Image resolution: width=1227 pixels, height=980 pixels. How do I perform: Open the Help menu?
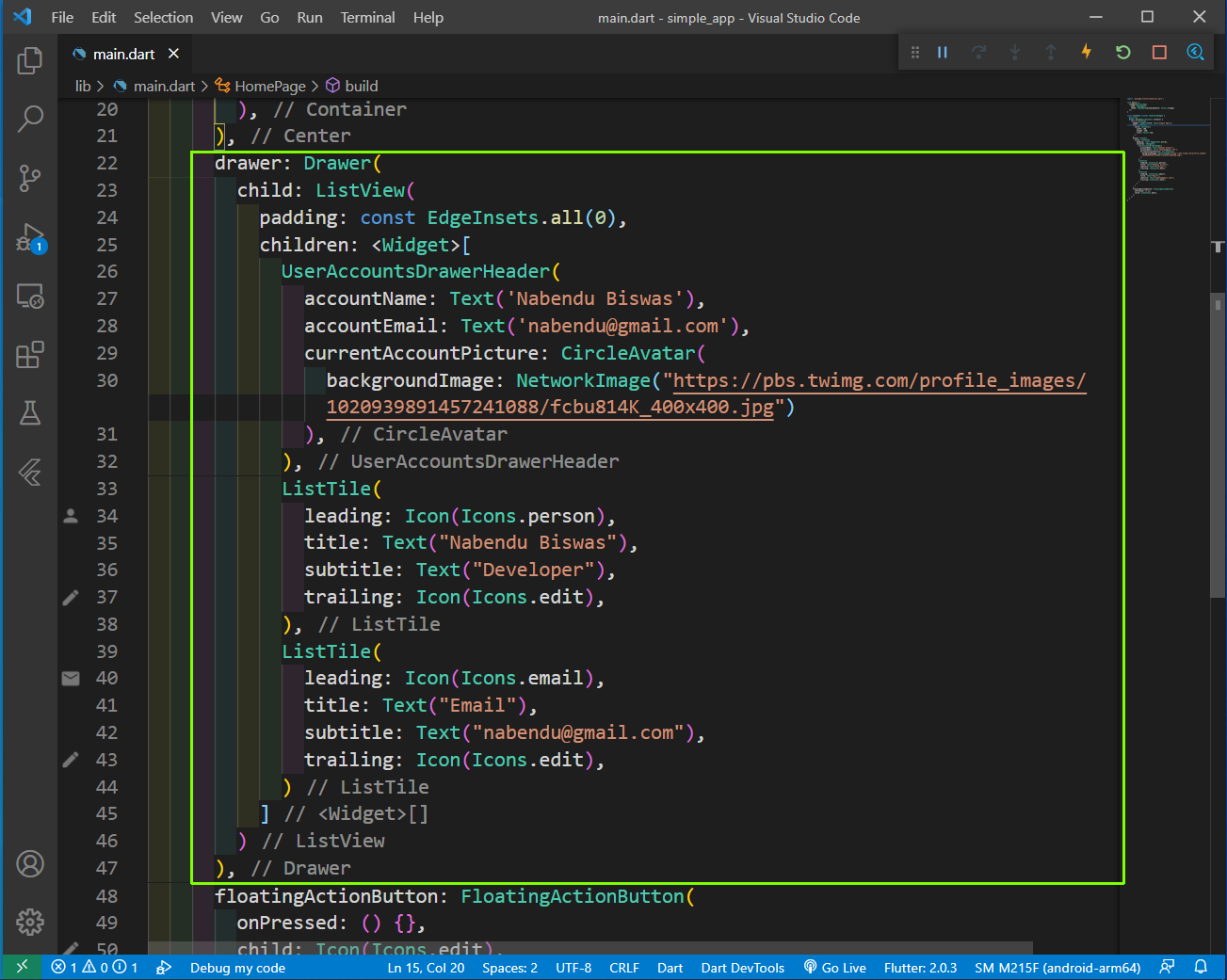(x=428, y=17)
